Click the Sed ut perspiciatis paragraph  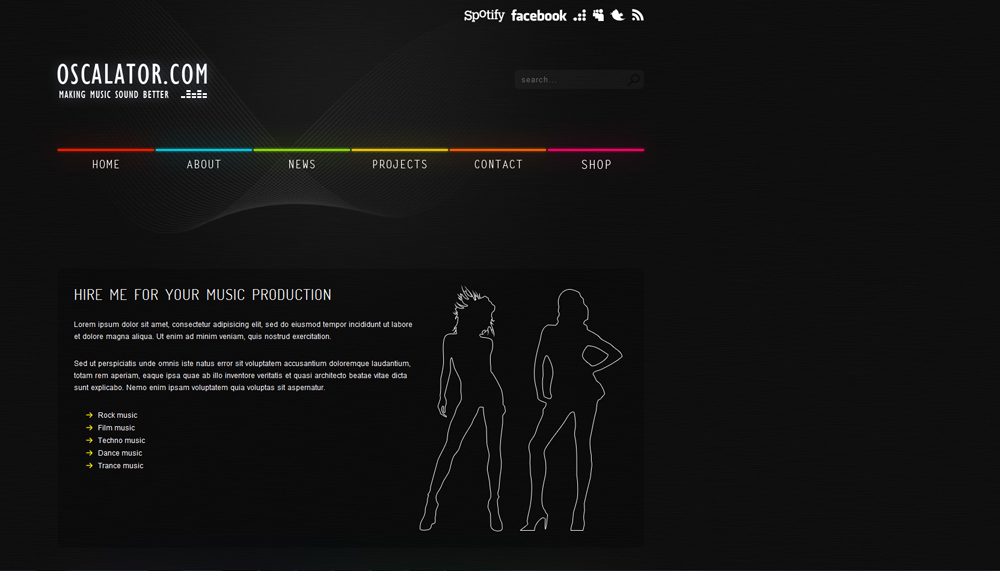242,375
